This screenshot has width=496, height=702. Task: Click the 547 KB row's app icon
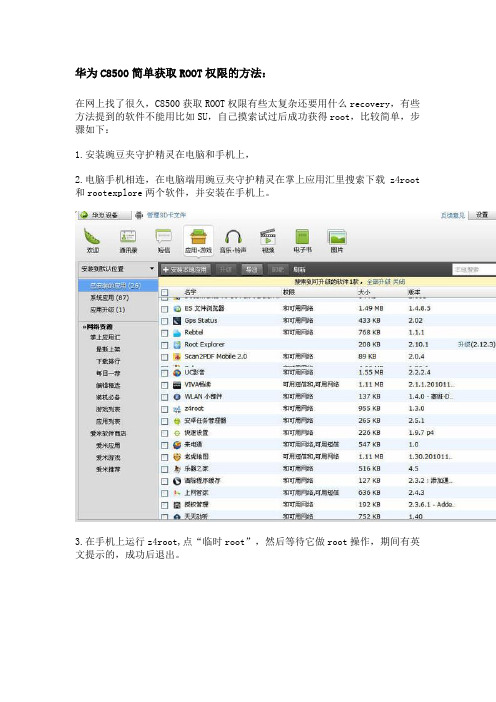[177, 445]
